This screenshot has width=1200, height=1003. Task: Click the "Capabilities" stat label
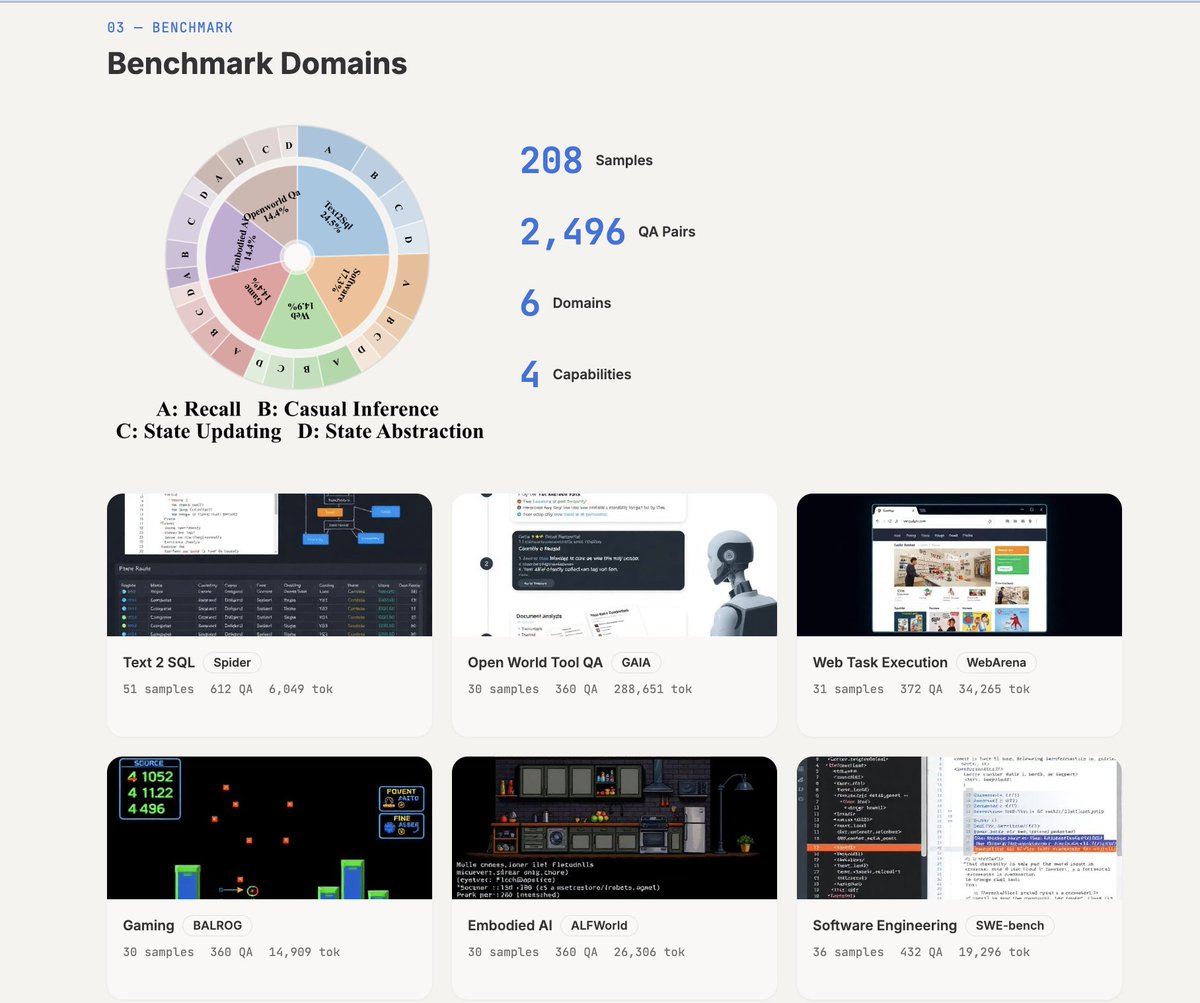(x=592, y=374)
